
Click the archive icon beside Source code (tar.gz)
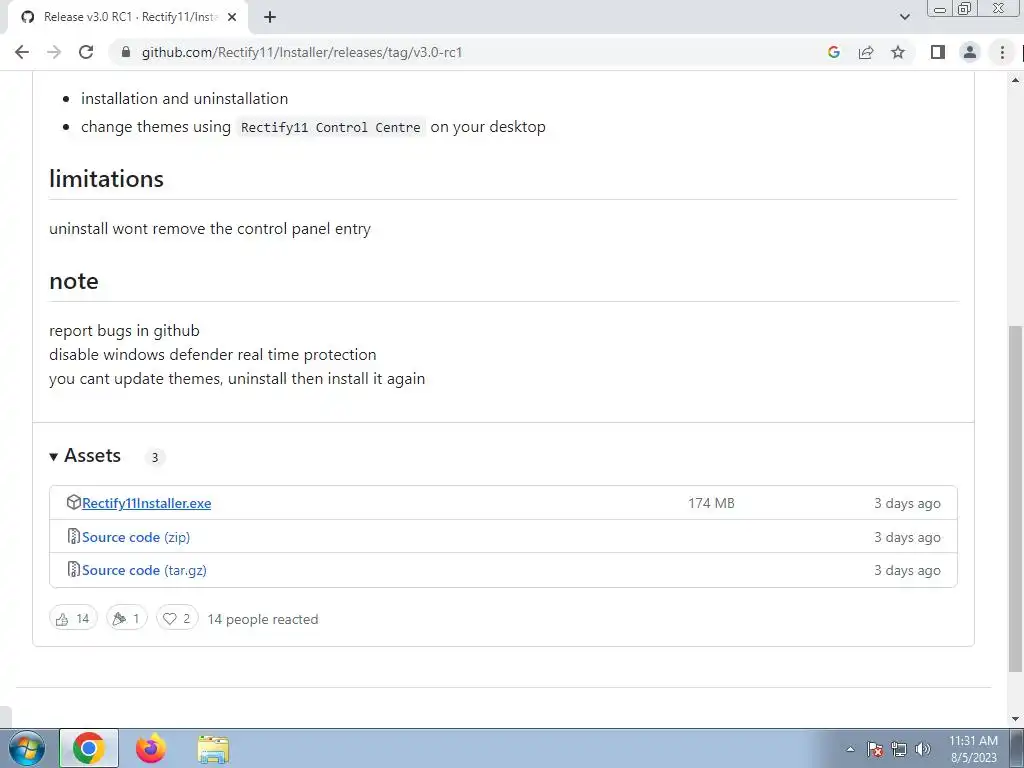[74, 569]
